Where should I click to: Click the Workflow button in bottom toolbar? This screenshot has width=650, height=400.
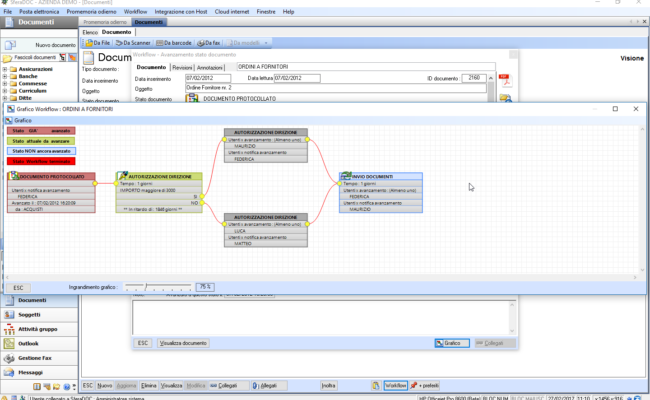[395, 385]
